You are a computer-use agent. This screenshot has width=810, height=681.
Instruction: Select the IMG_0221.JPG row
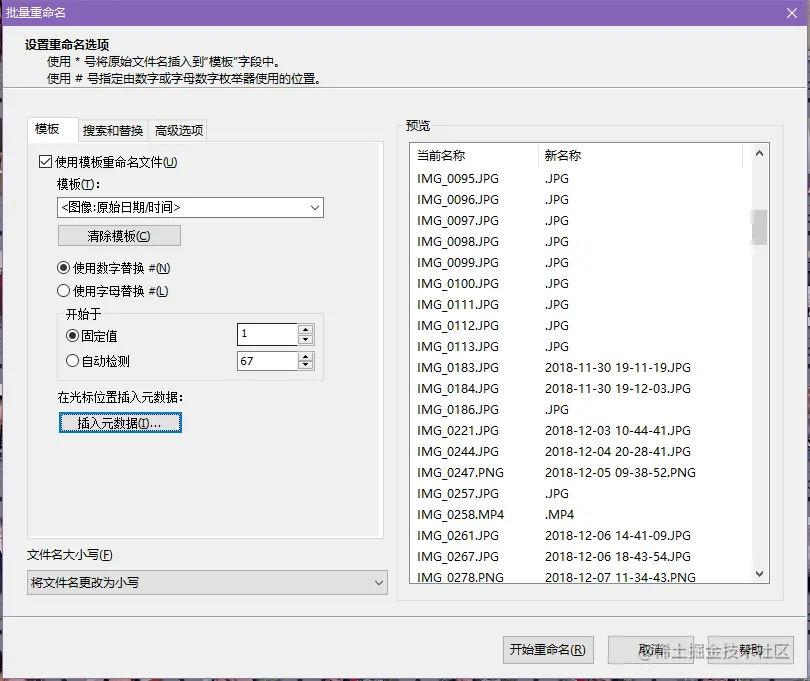click(581, 430)
